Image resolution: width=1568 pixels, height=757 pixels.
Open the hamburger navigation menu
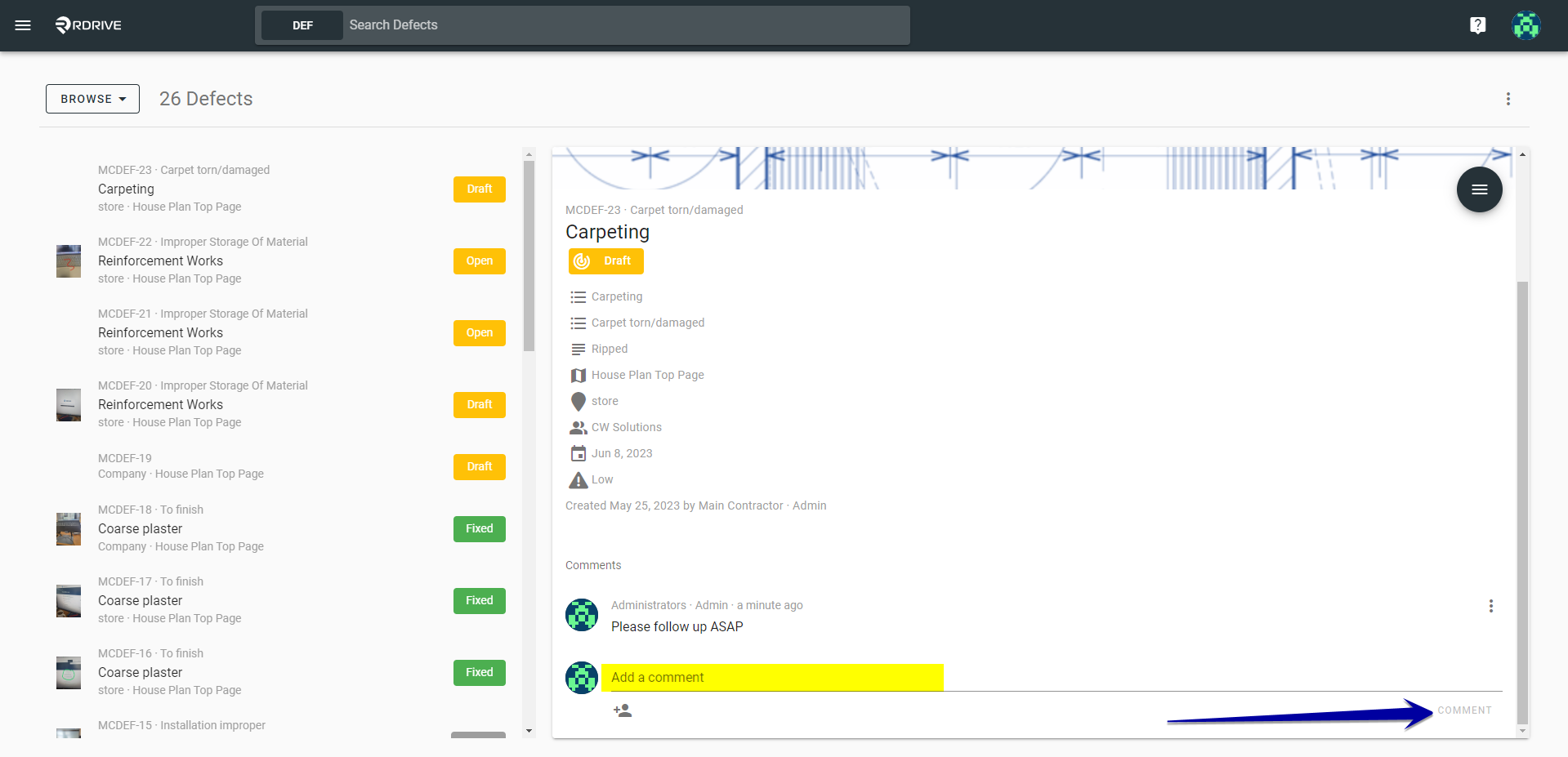23,25
